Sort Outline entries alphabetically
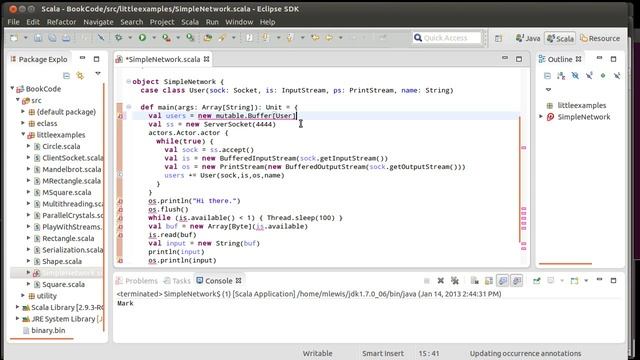640x360 pixels. pyautogui.click(x=561, y=76)
